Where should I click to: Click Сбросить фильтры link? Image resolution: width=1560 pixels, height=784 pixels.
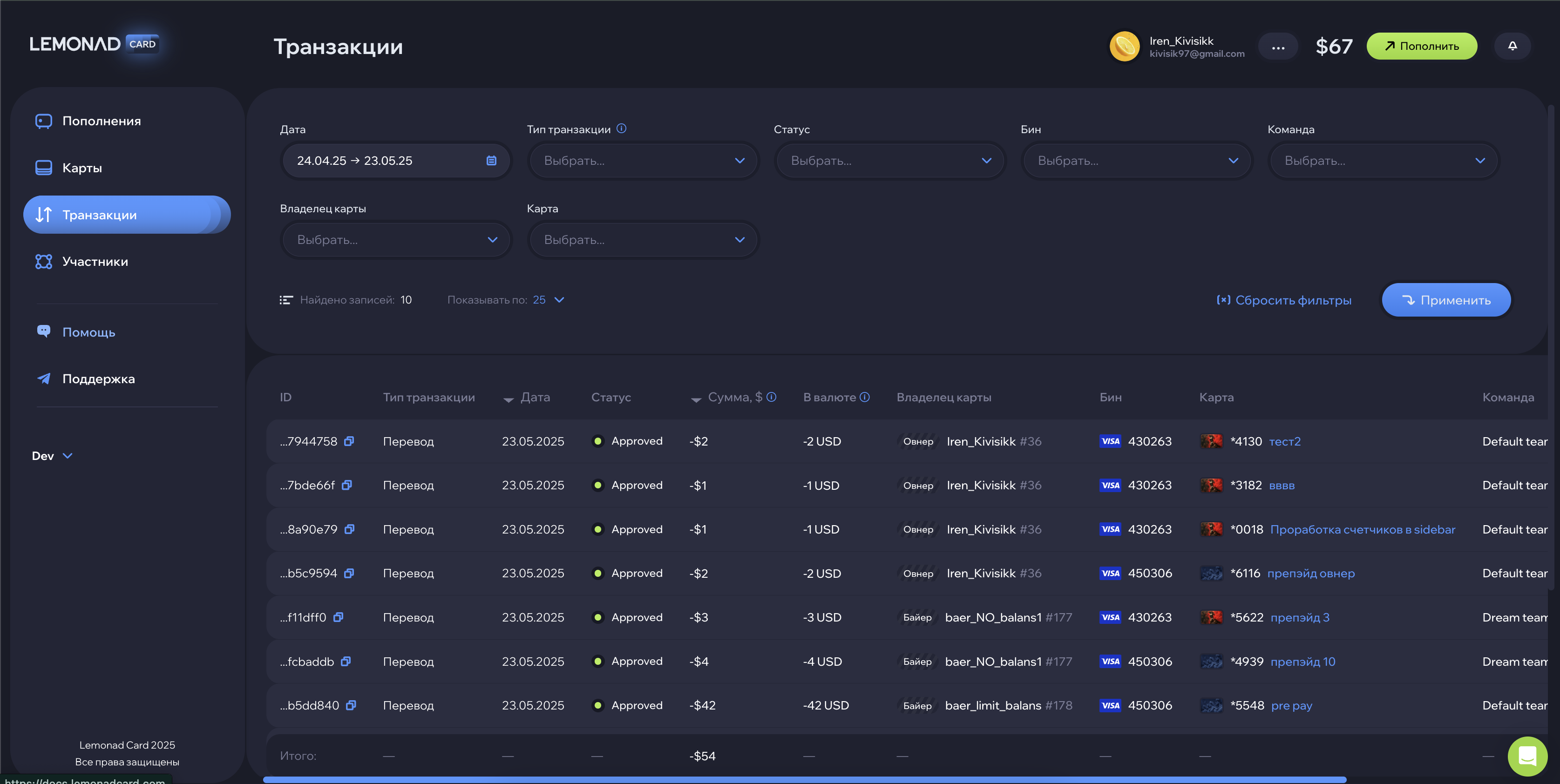click(x=1284, y=300)
